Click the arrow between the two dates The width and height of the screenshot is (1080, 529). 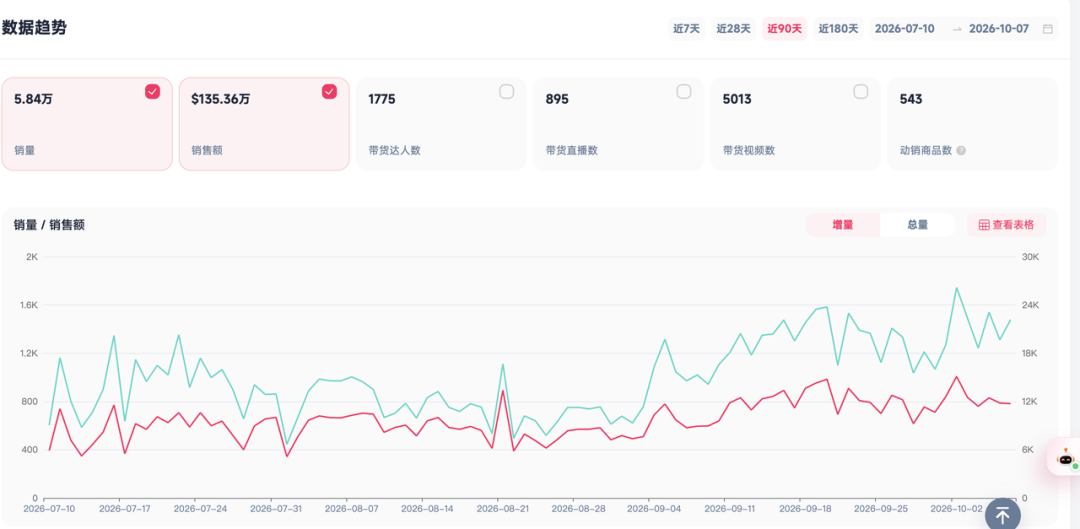tap(957, 29)
